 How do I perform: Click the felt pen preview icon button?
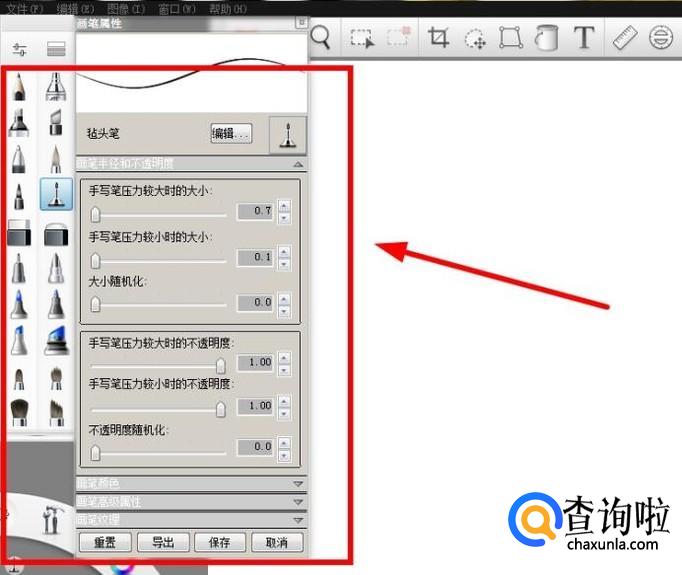pyautogui.click(x=288, y=135)
